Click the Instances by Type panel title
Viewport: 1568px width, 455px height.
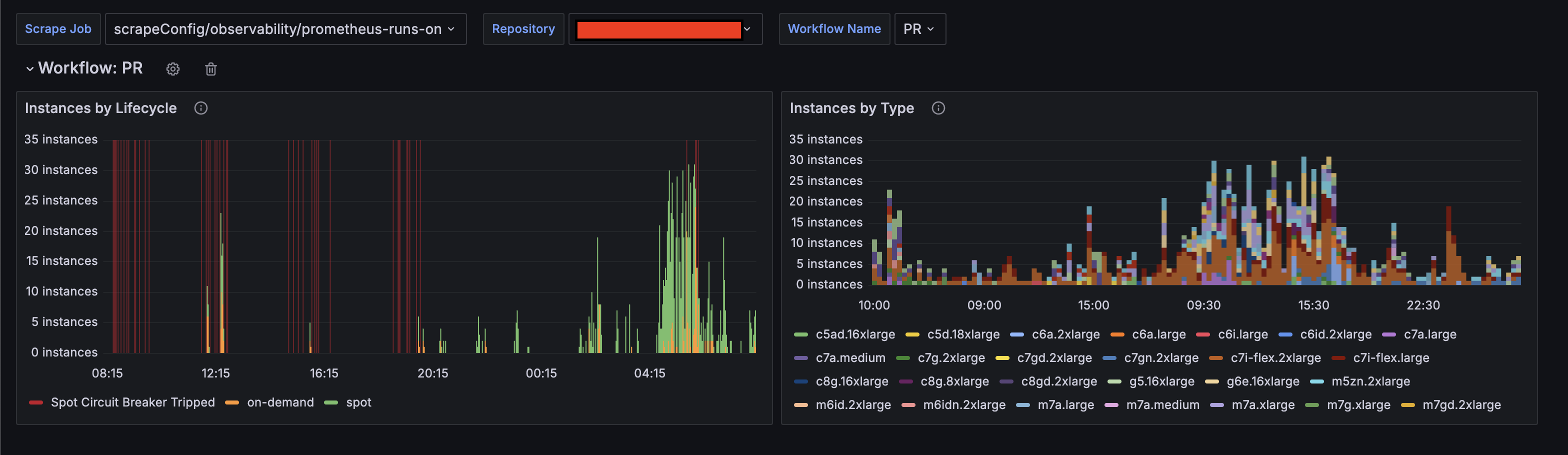click(851, 108)
